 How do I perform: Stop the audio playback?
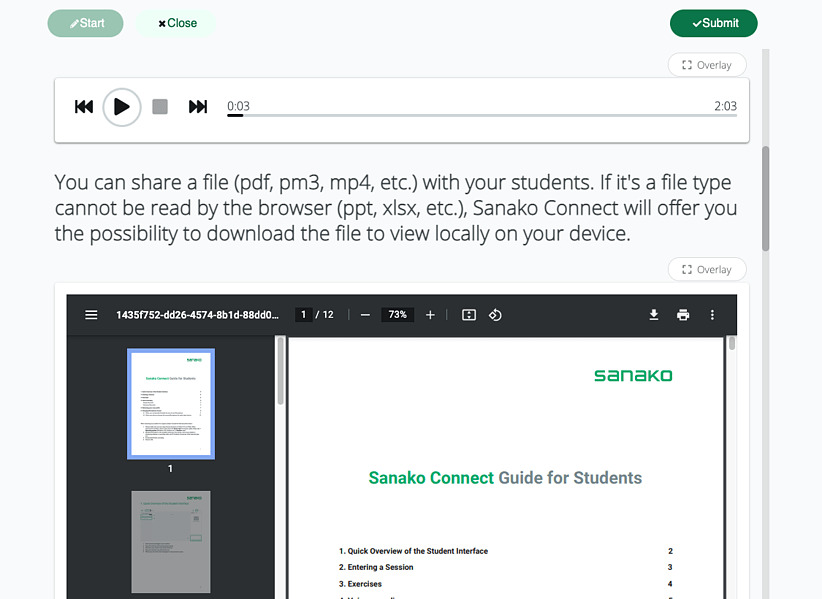coord(160,107)
